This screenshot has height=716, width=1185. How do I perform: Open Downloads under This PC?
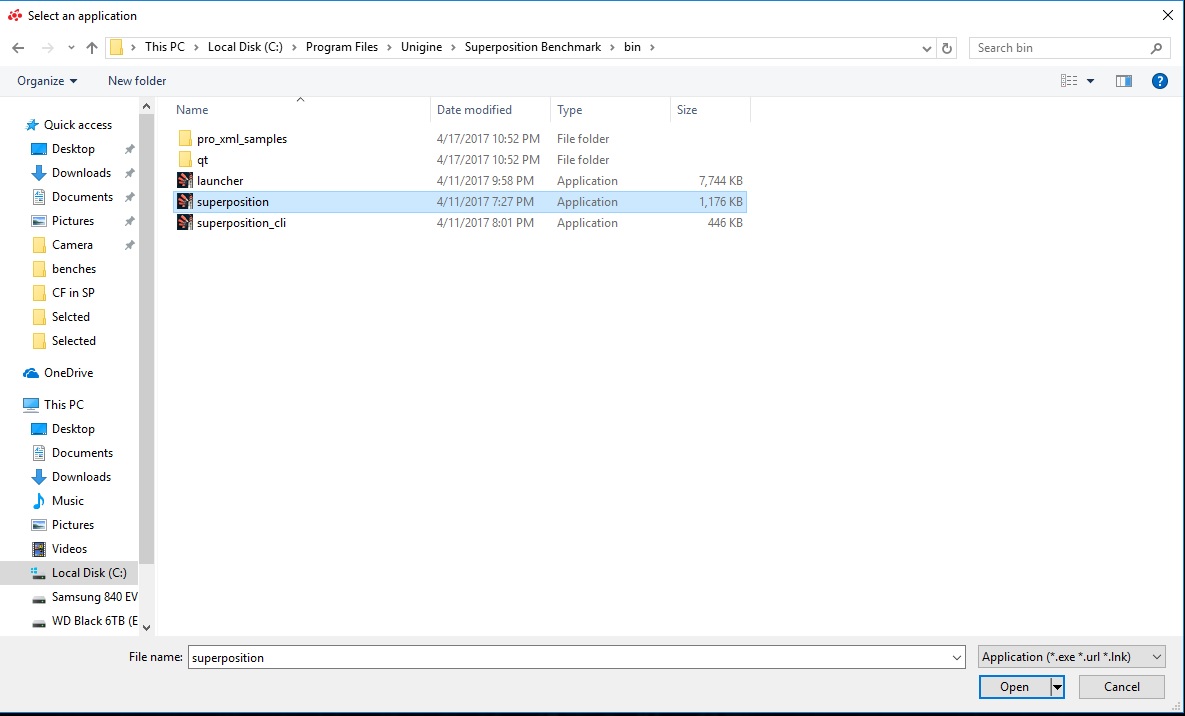(81, 477)
